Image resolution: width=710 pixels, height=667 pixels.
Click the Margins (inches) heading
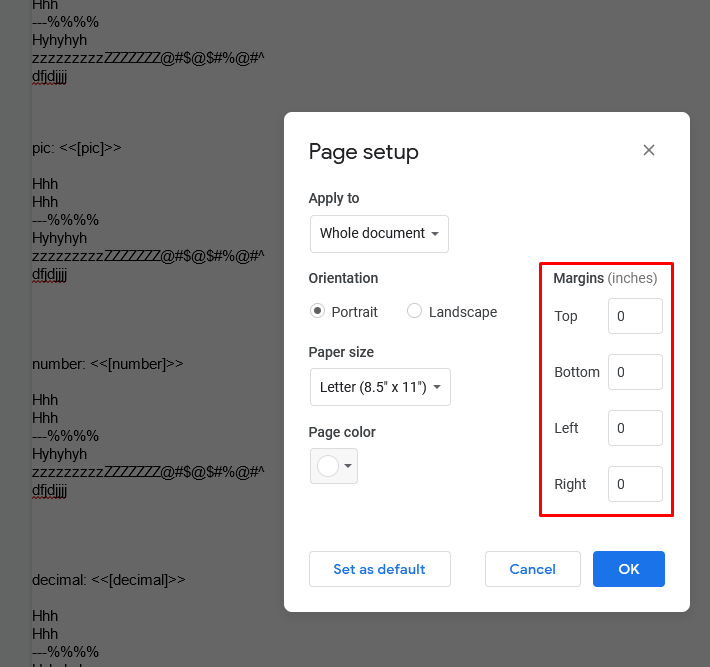[x=605, y=278]
